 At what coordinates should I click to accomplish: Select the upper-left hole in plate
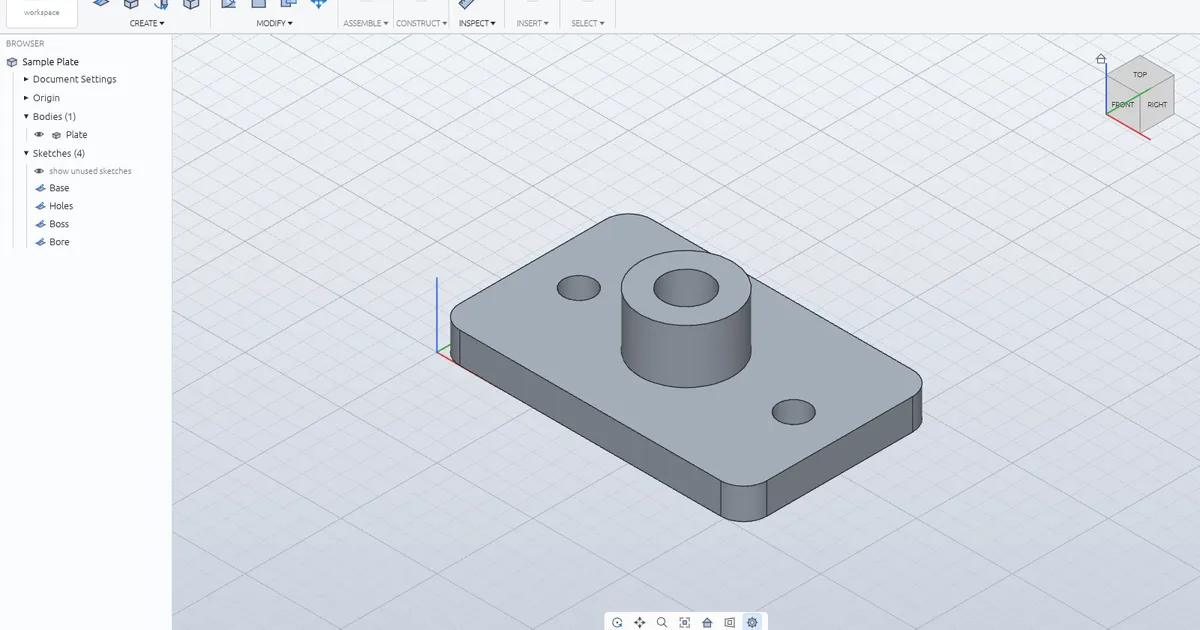click(579, 289)
